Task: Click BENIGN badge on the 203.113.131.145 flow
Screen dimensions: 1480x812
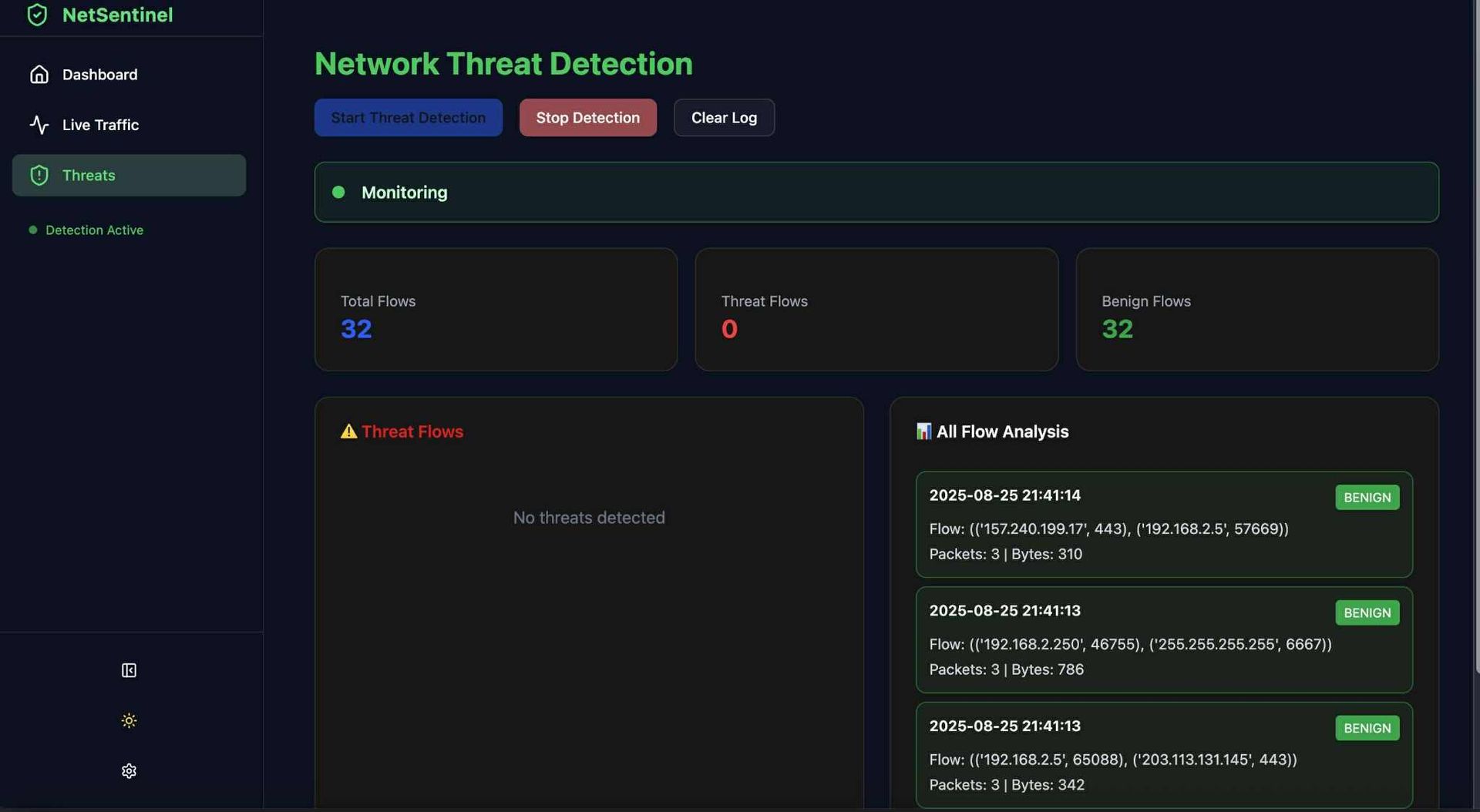Action: 1367,729
